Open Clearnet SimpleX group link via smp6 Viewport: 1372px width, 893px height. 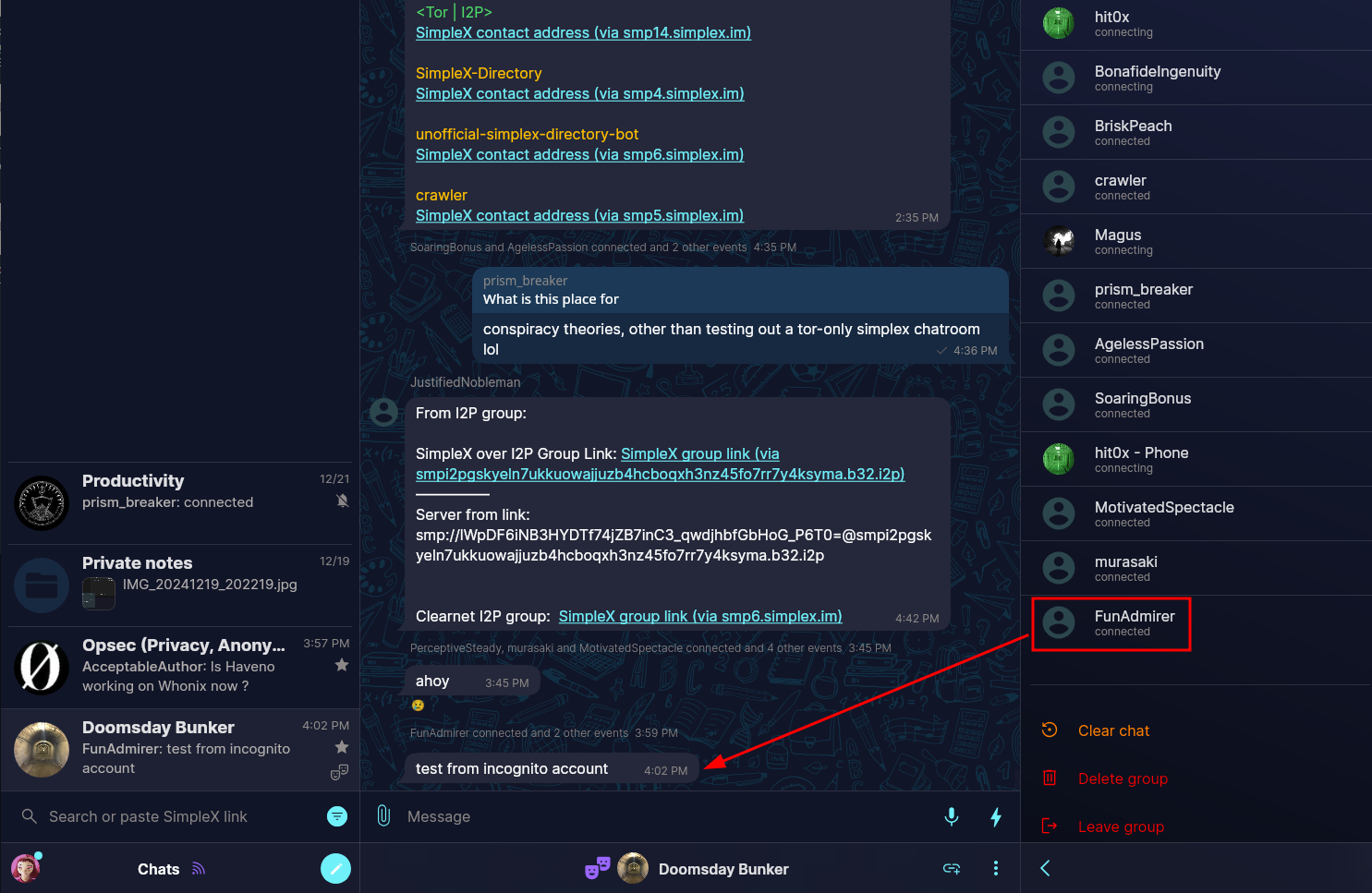tap(700, 616)
